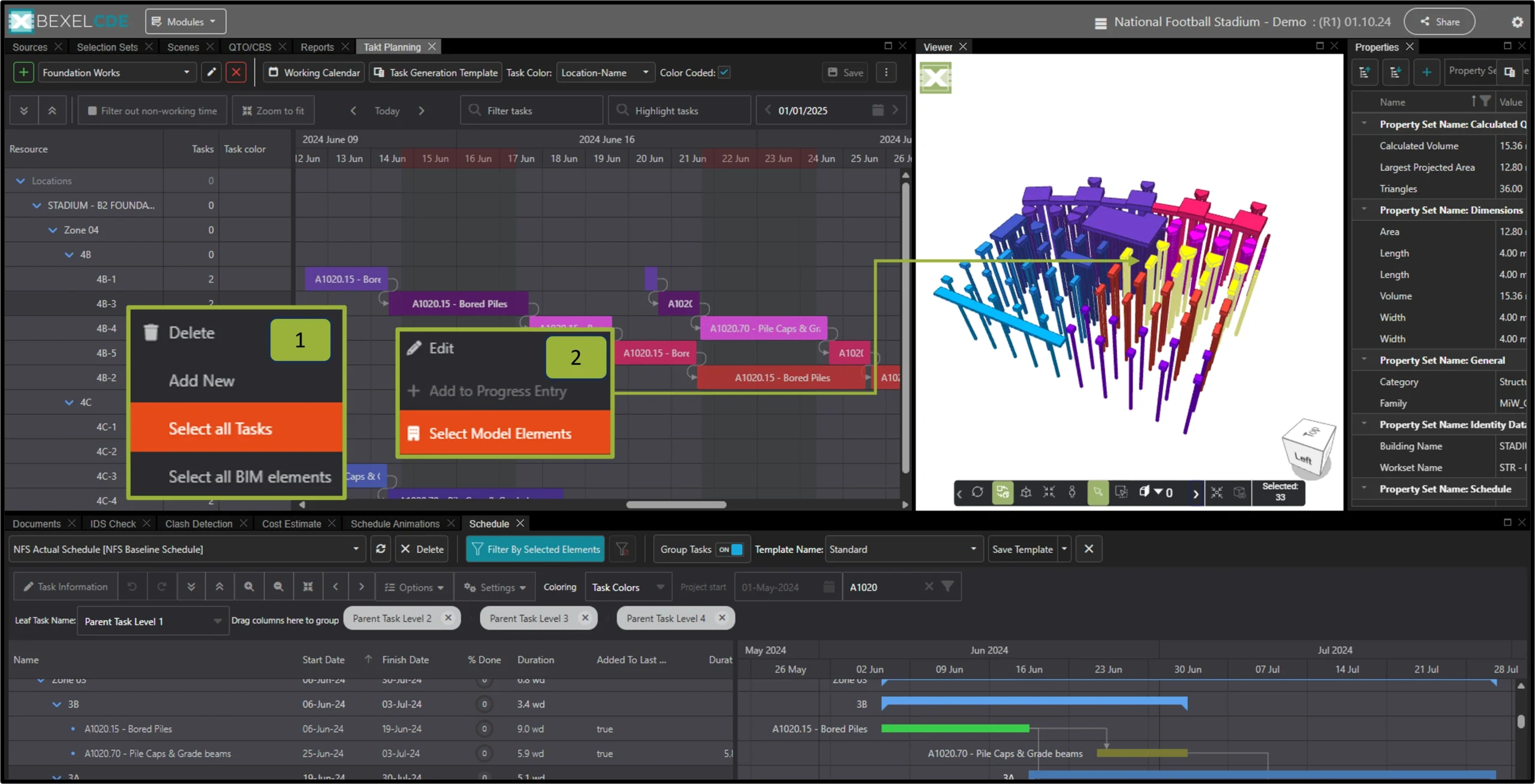Open Leaf Task Name level dropdown
Viewport: 1535px width, 784px height.
click(152, 622)
